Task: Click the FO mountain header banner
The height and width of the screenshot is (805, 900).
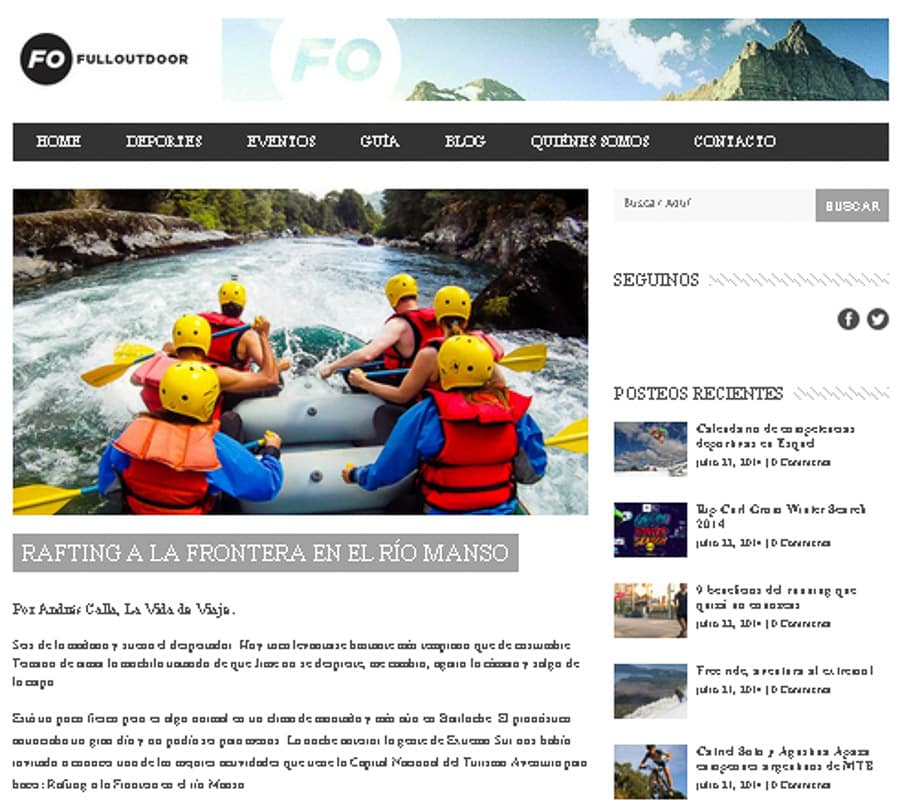Action: point(555,60)
